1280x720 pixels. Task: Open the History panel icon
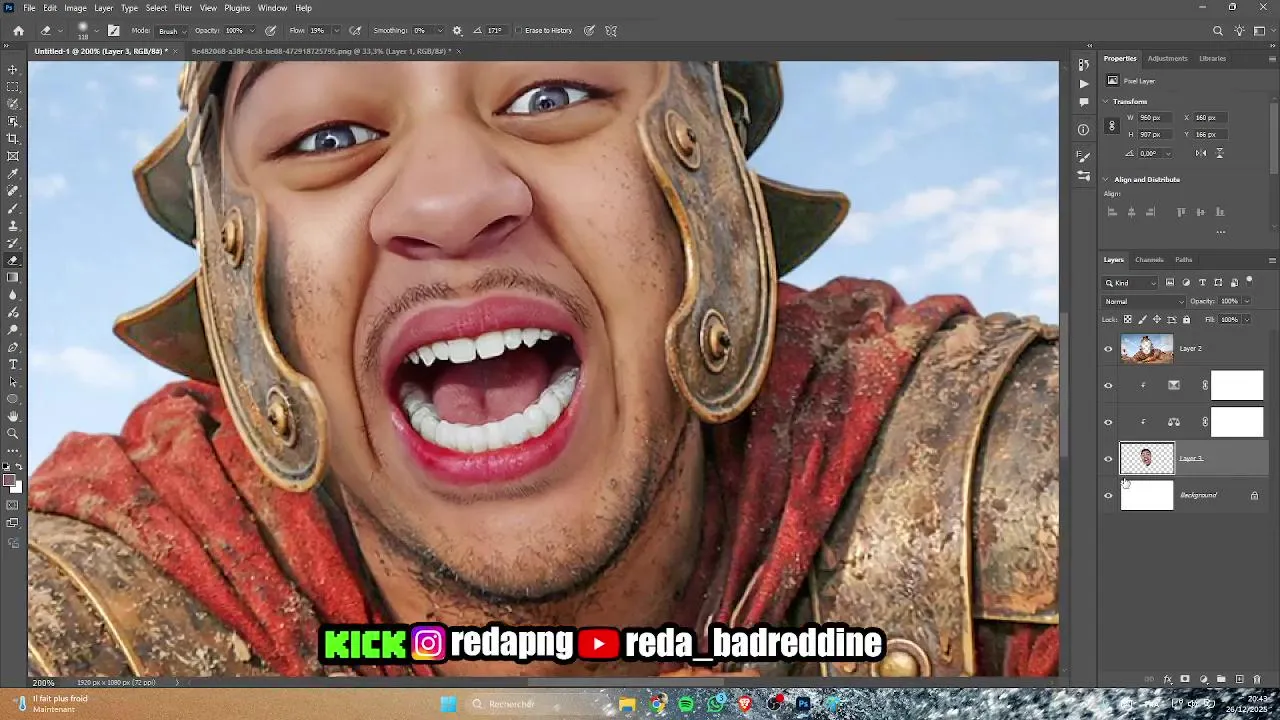coord(1083,66)
